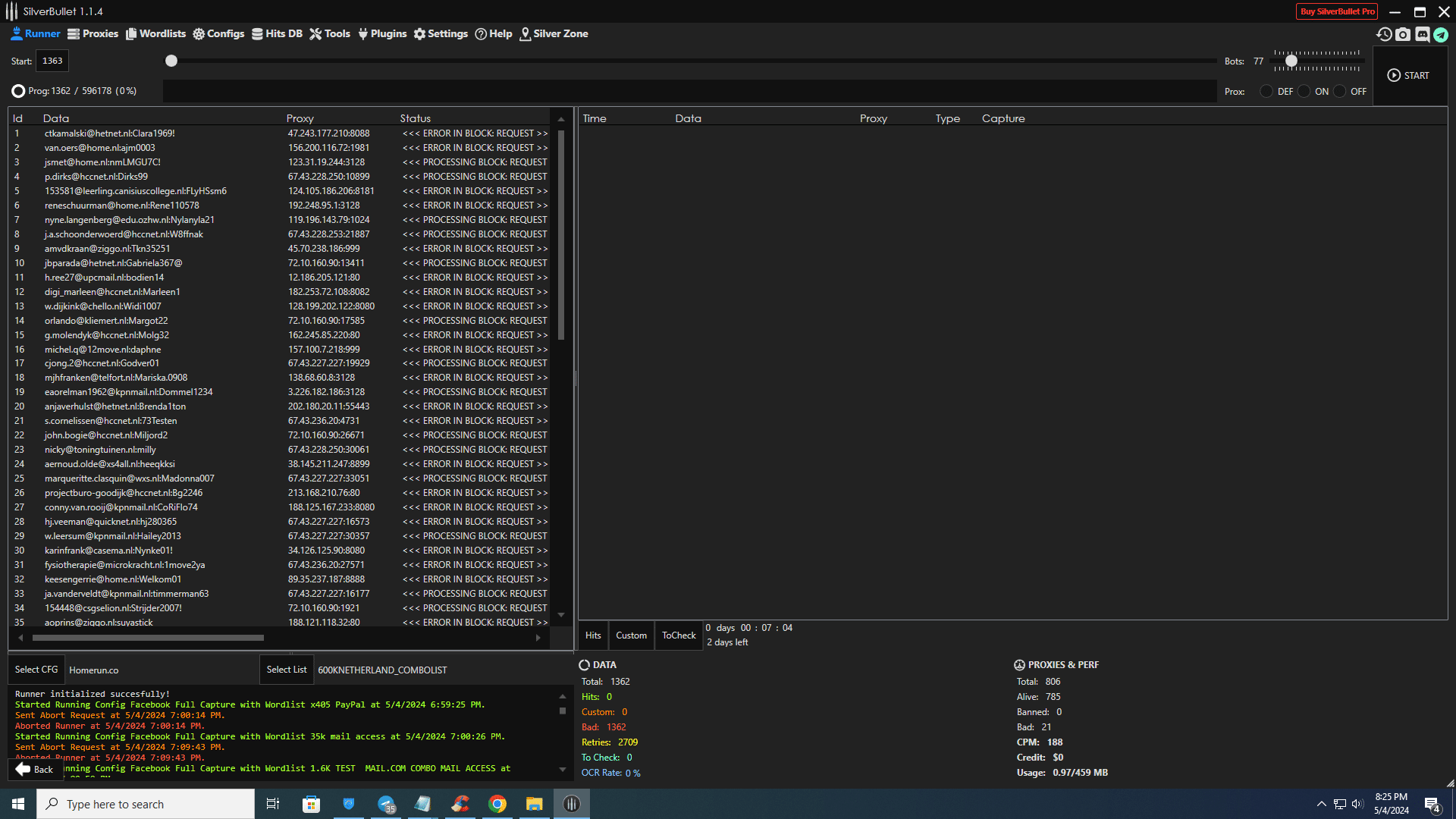Click the history clock icon
The height and width of the screenshot is (819, 1456).
point(1384,34)
